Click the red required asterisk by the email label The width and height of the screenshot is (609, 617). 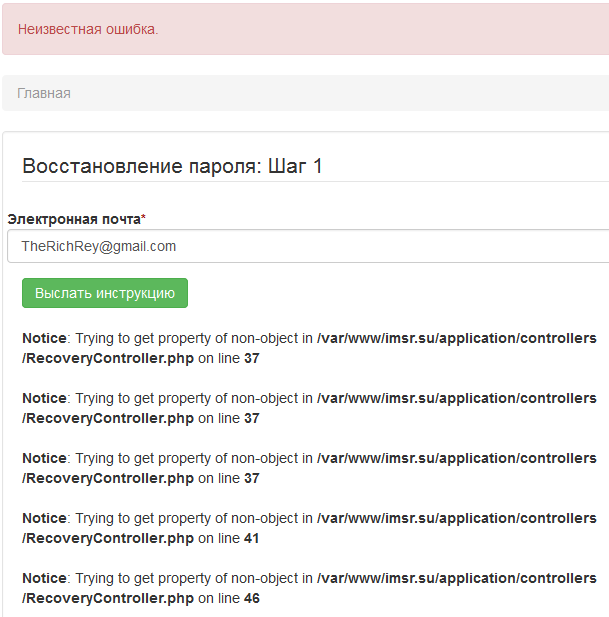pos(144,217)
